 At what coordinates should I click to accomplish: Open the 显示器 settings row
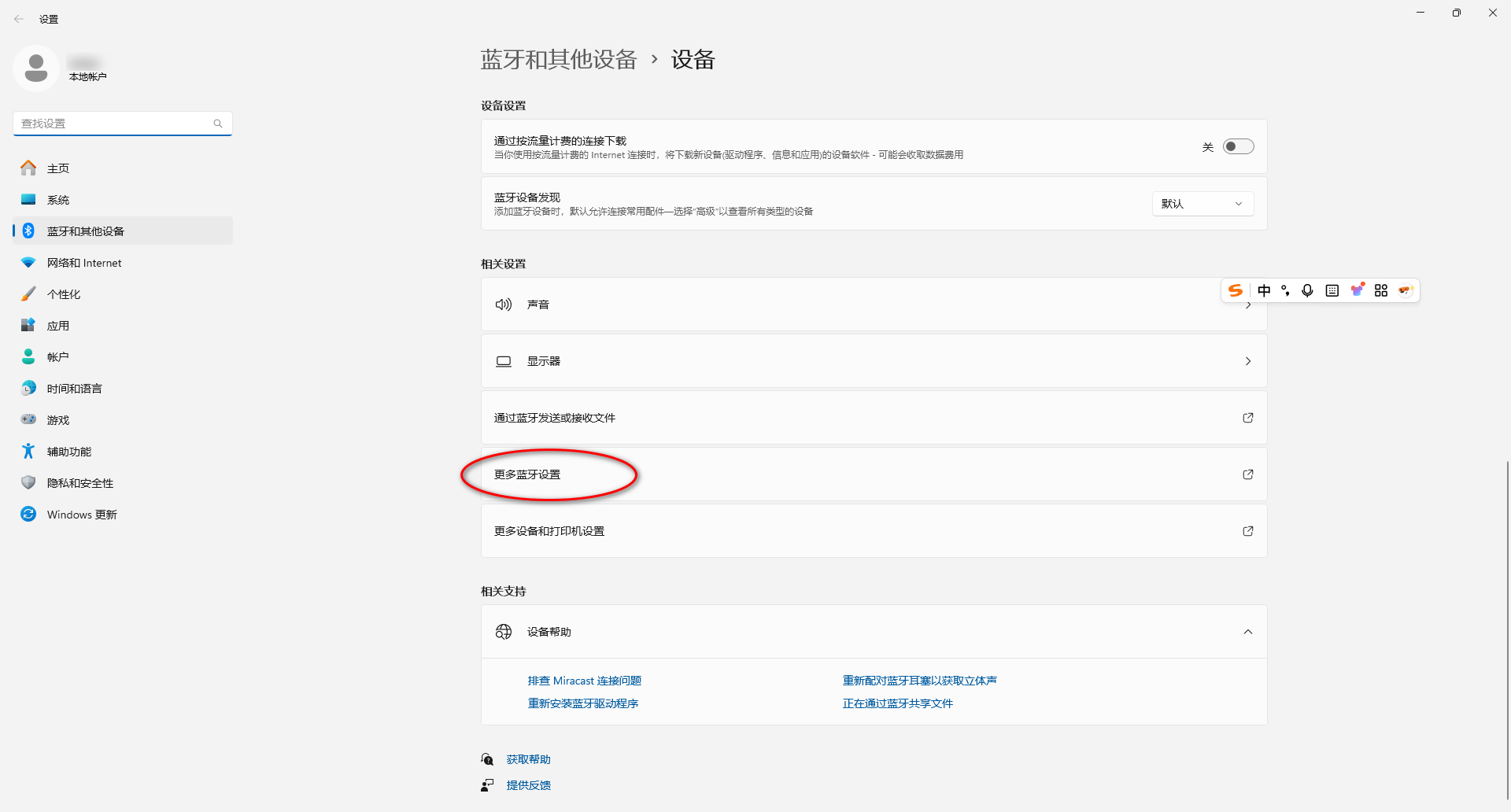point(874,361)
